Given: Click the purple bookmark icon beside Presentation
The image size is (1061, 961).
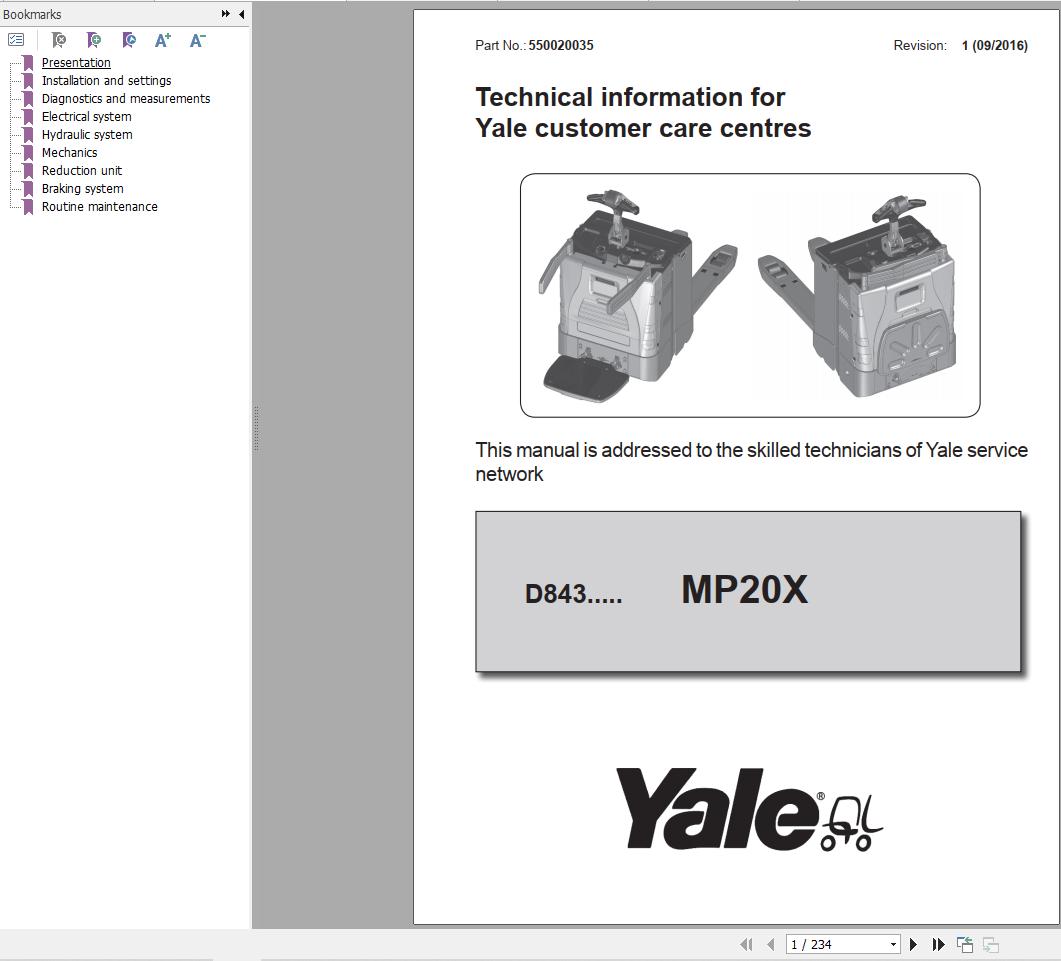Looking at the screenshot, I should coord(28,62).
